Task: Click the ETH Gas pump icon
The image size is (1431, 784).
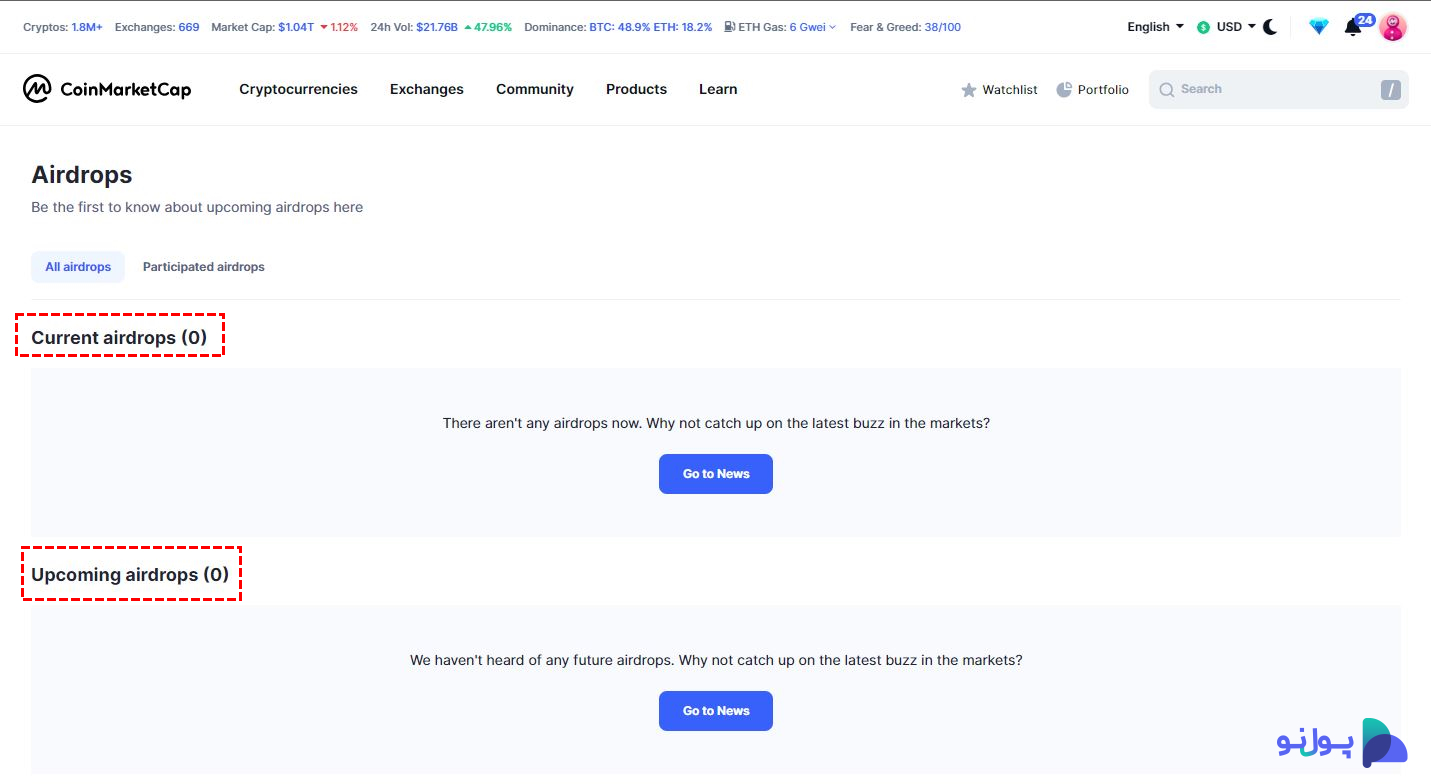Action: [730, 27]
